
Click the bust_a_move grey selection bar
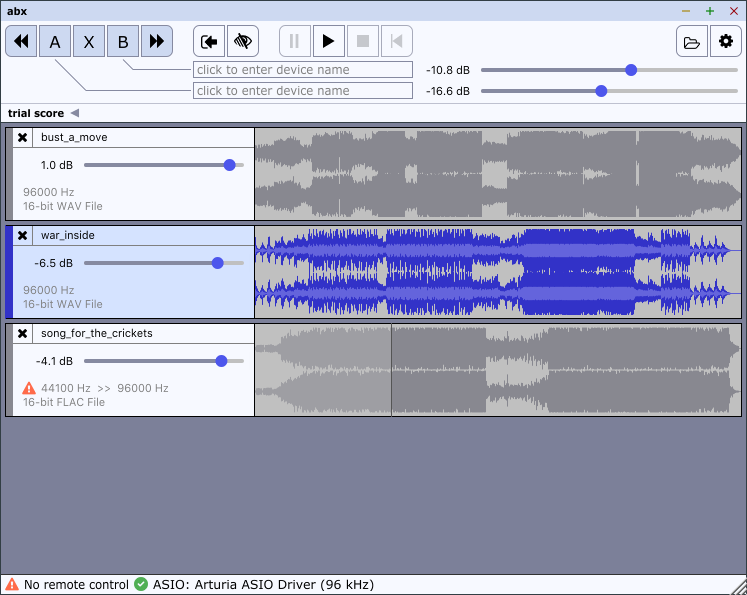click(x=9, y=174)
